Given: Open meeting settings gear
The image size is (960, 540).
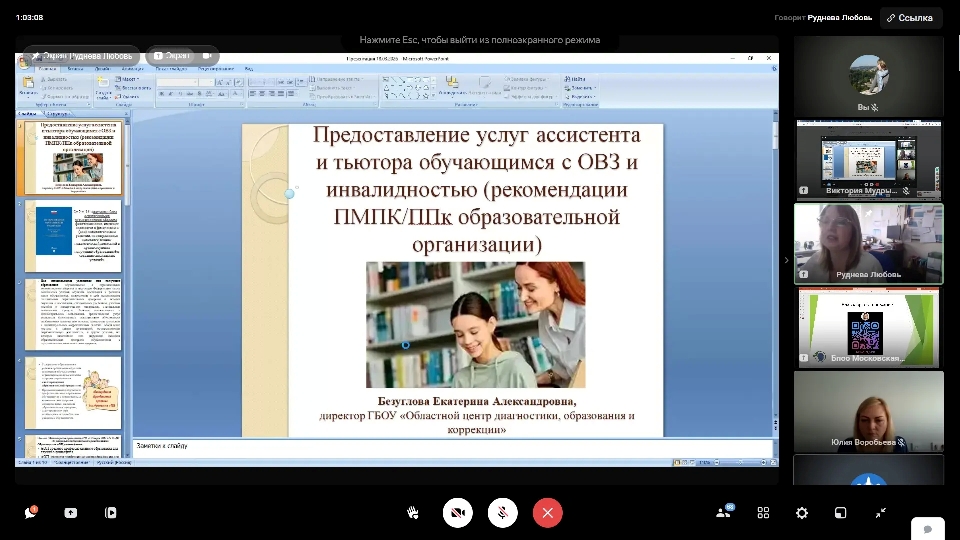Looking at the screenshot, I should (x=802, y=513).
